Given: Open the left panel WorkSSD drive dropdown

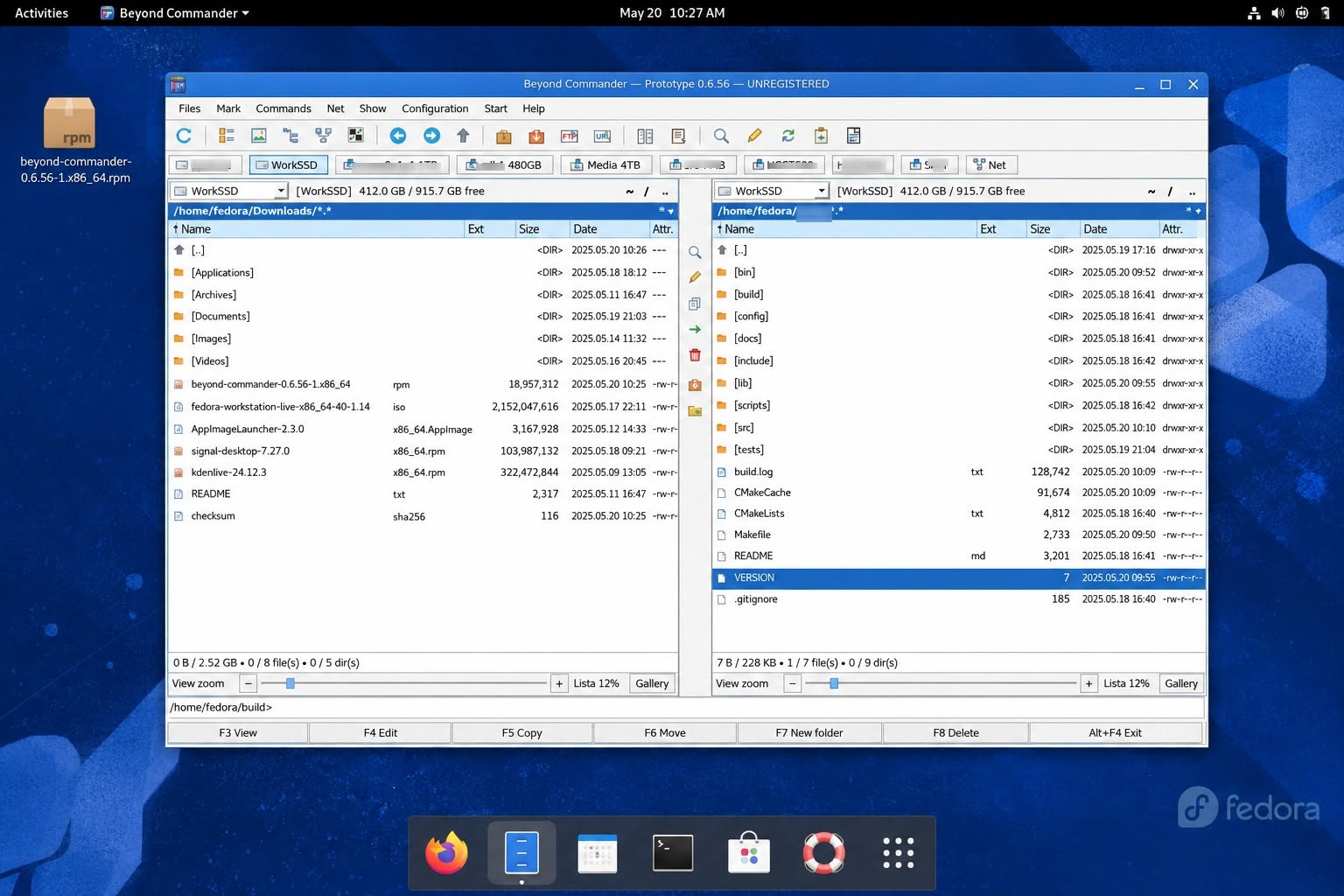Looking at the screenshot, I should [281, 191].
